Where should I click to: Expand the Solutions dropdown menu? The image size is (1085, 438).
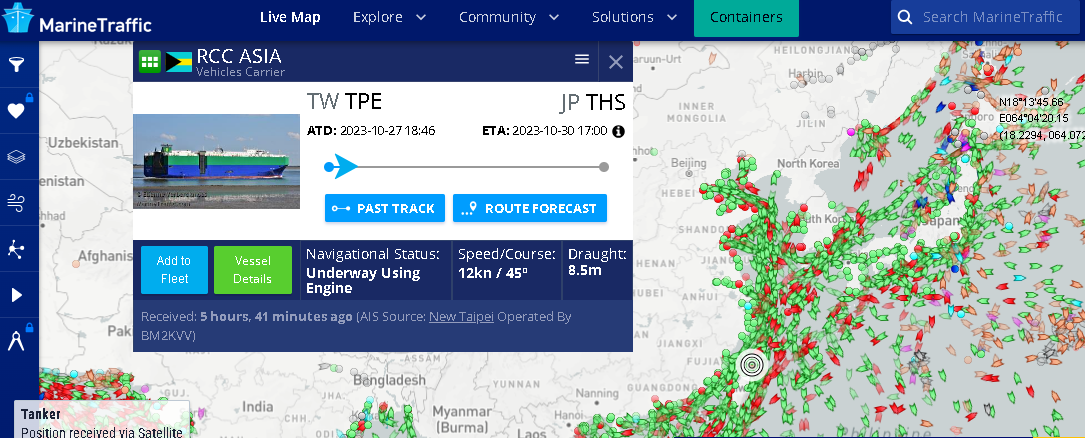tap(635, 17)
